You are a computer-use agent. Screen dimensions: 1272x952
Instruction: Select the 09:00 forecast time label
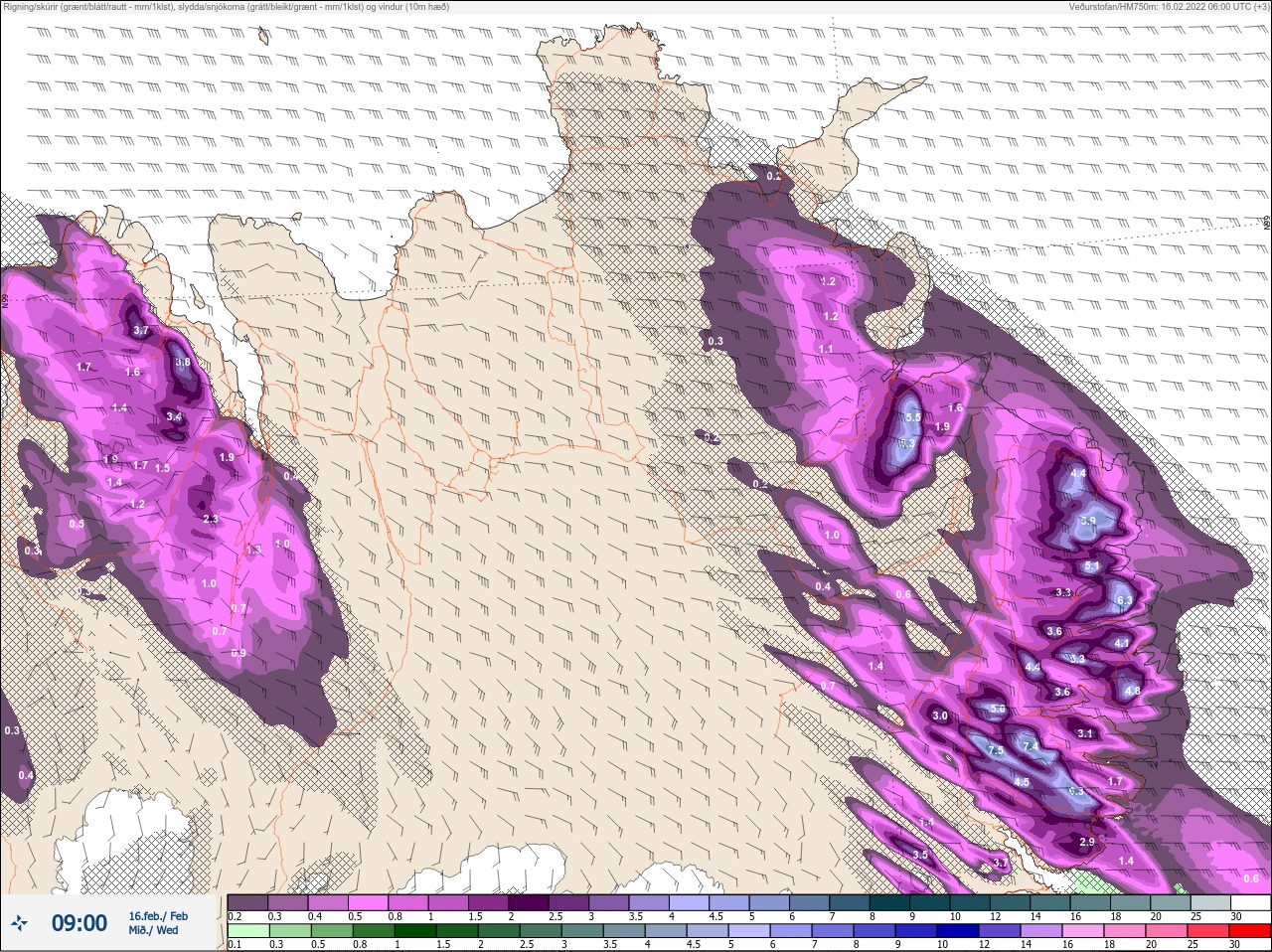[79, 923]
